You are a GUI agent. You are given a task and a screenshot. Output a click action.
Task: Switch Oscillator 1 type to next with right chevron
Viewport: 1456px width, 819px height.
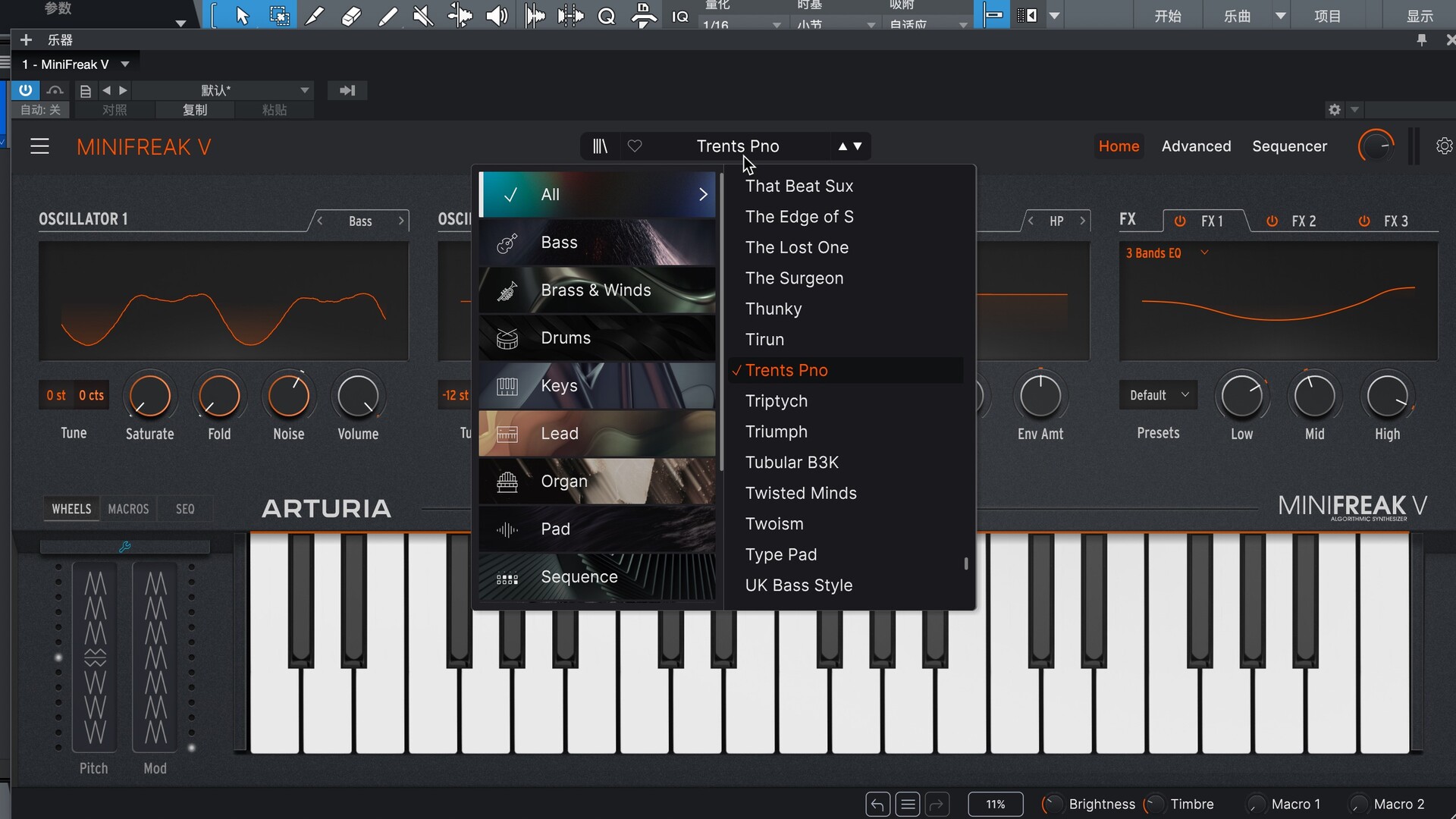click(x=401, y=221)
